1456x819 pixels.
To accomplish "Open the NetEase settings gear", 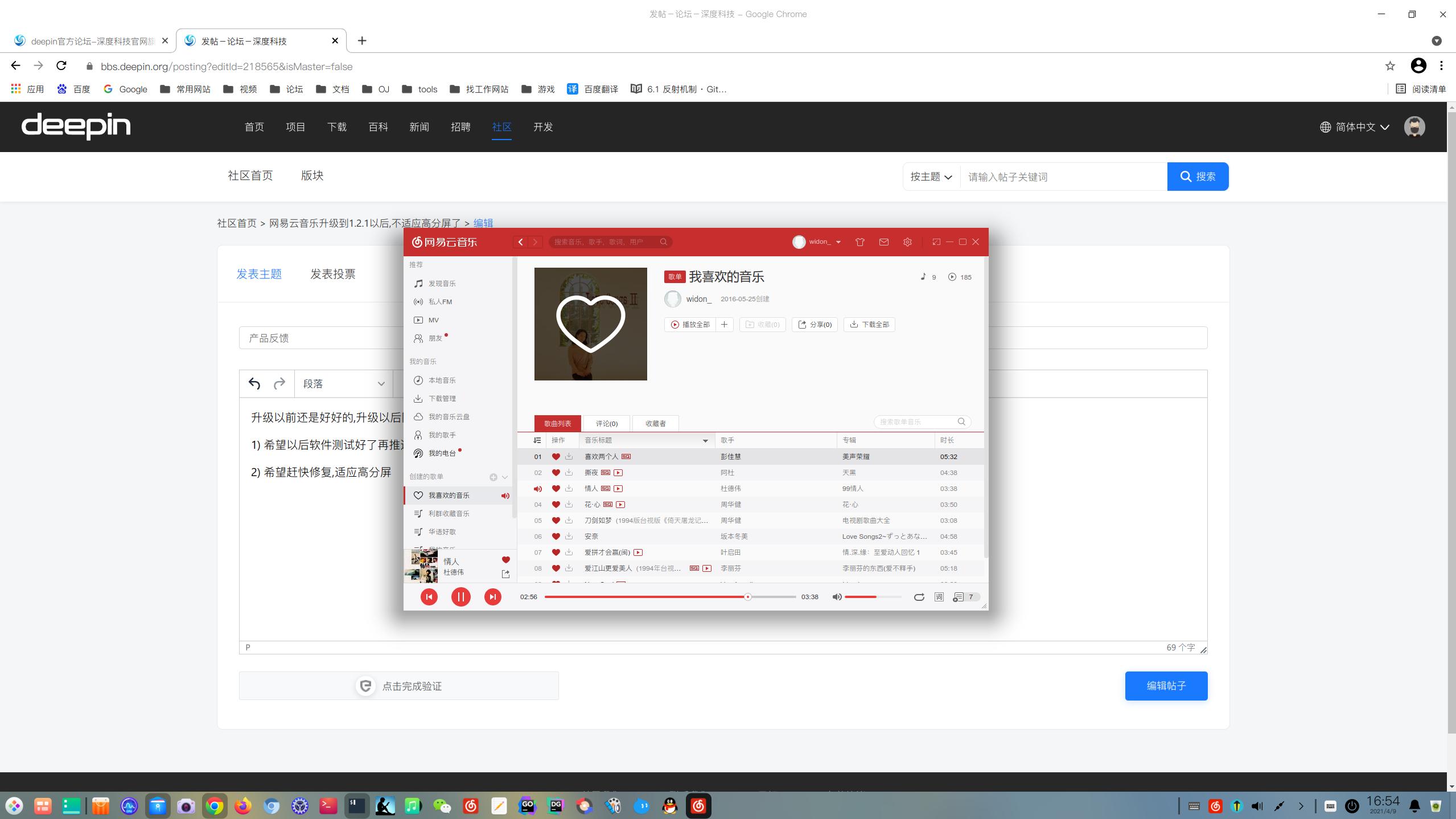I will click(907, 242).
